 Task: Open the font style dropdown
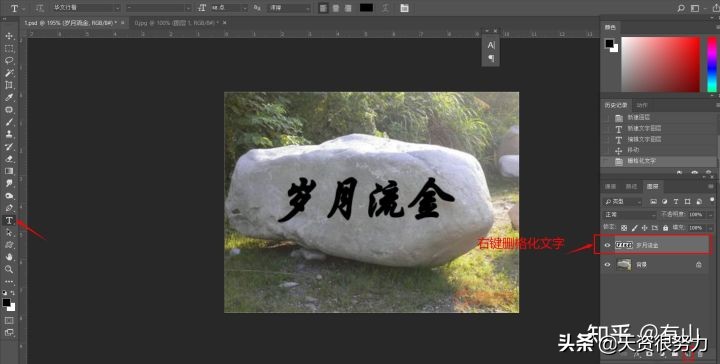tap(159, 8)
